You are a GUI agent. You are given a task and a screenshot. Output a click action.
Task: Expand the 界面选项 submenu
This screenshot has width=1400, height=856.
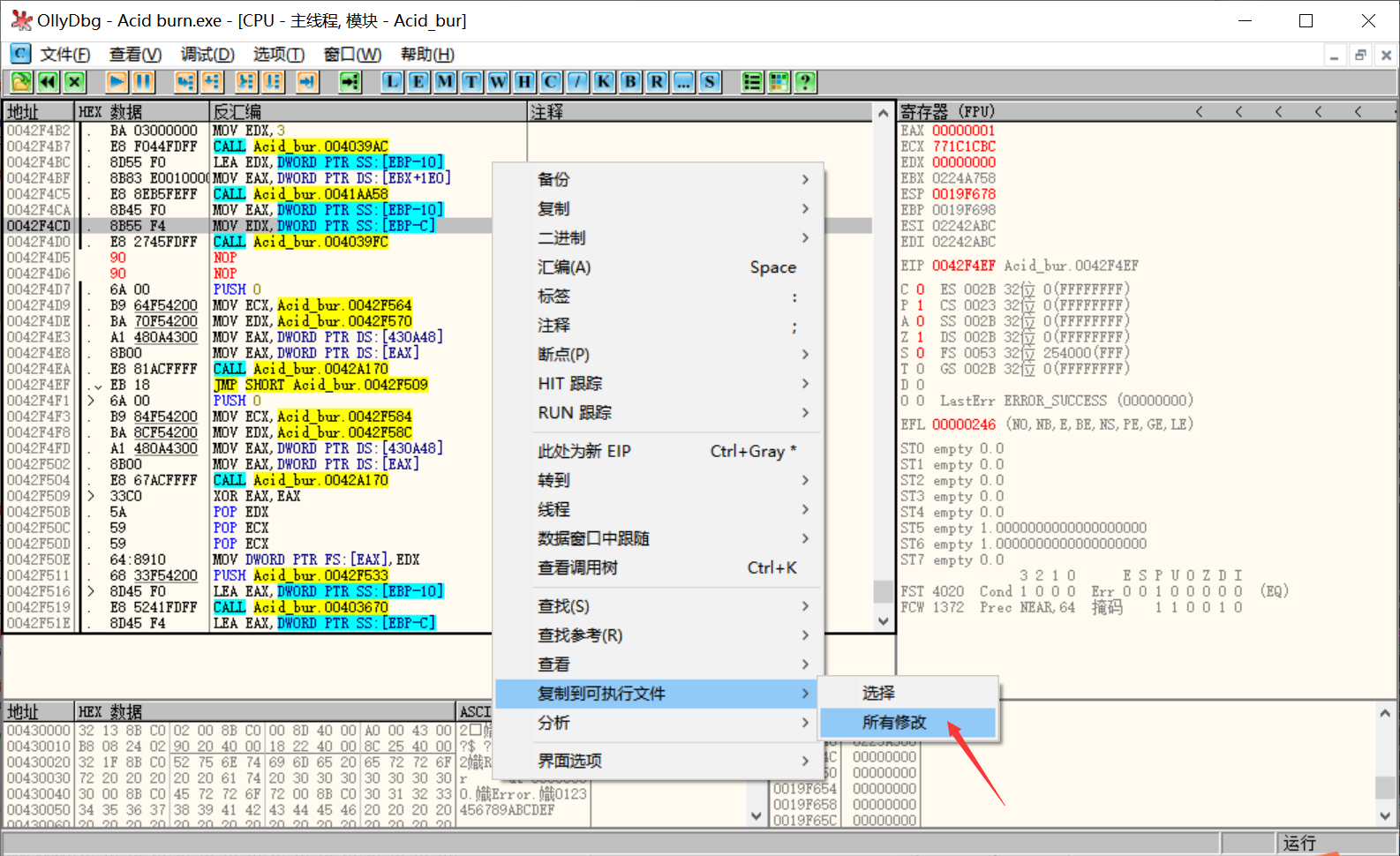(x=659, y=761)
